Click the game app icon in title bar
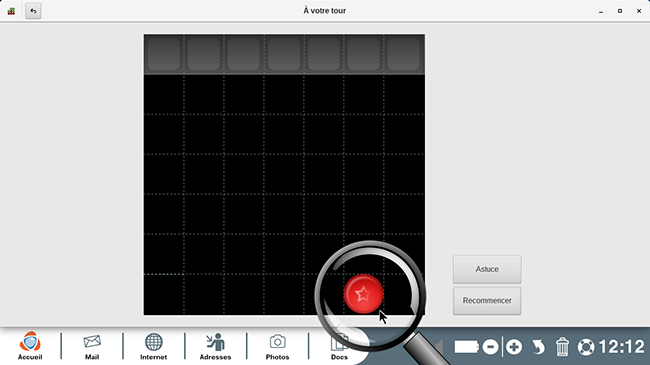Image resolution: width=650 pixels, height=365 pixels. pos(11,11)
